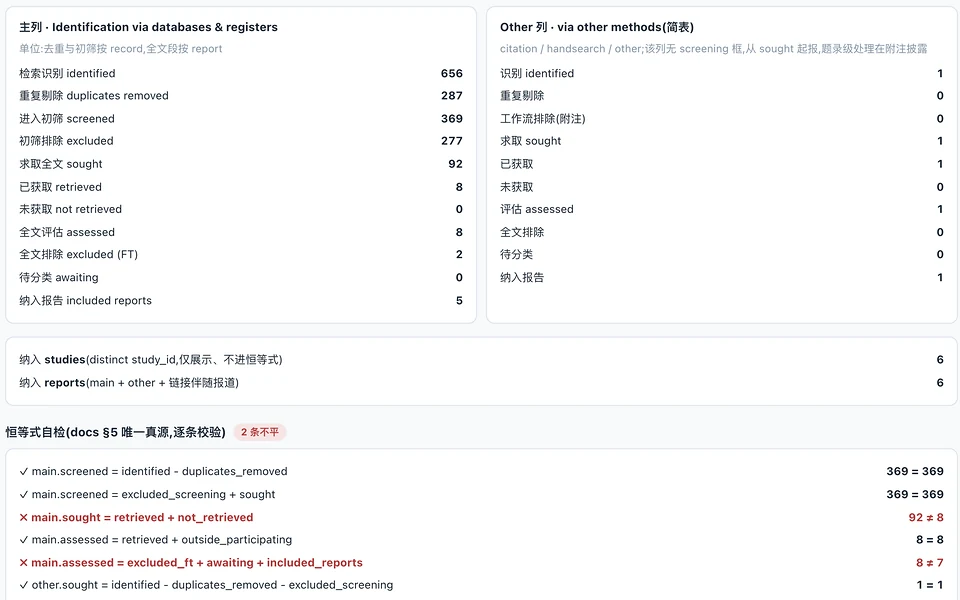Viewport: 960px width, 600px height.
Task: Click 'other.sought = identified - duplicates_removed' check
Action: point(206,585)
